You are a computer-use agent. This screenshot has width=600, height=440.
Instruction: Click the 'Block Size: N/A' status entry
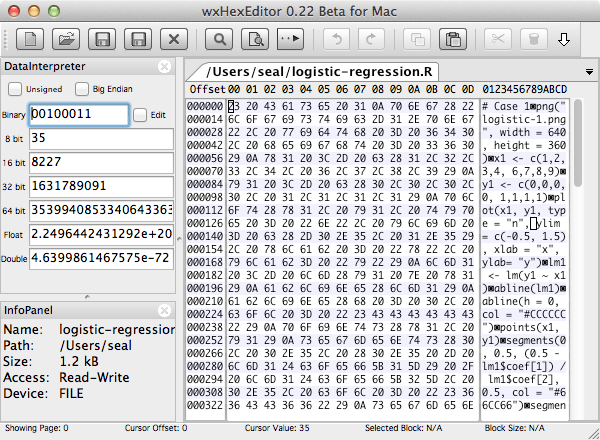(514, 428)
